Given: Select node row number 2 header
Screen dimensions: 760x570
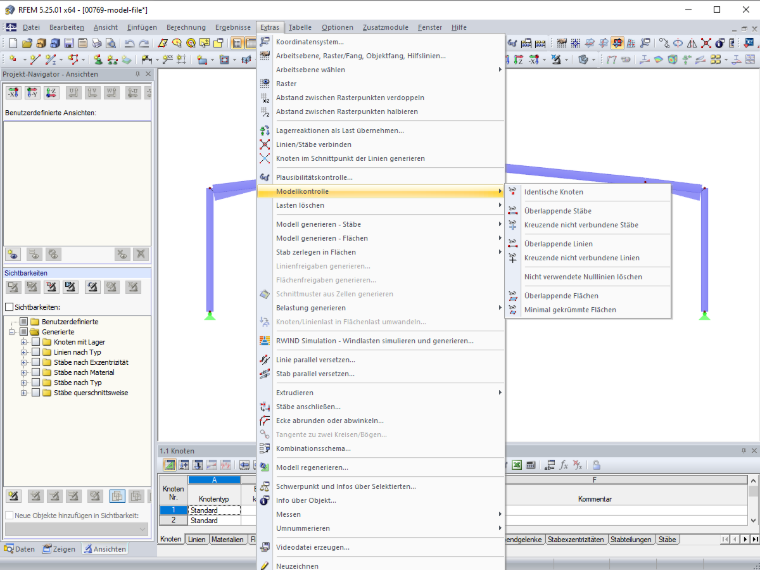Looking at the screenshot, I should [174, 521].
